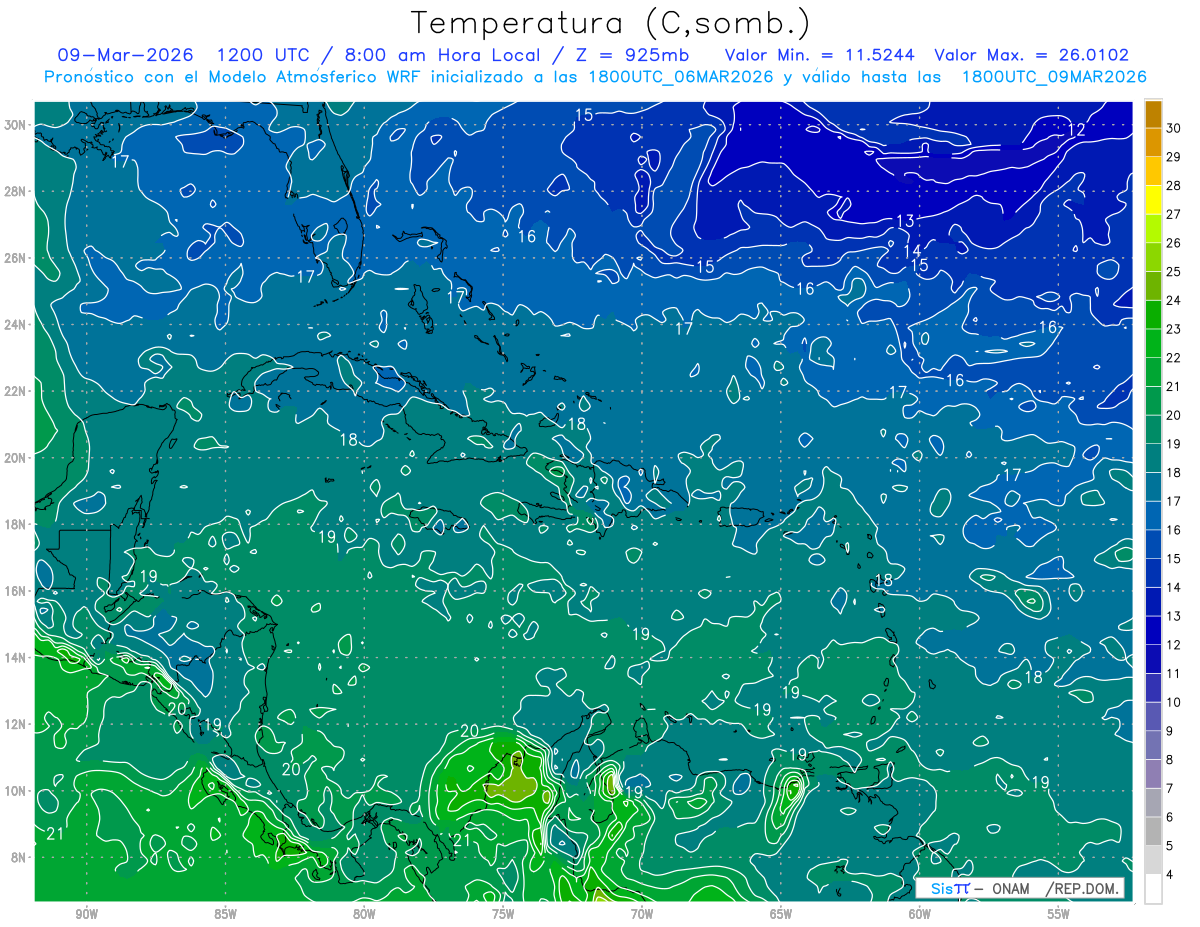
Task: Click the "80W" longitude axis label
Action: [x=364, y=914]
